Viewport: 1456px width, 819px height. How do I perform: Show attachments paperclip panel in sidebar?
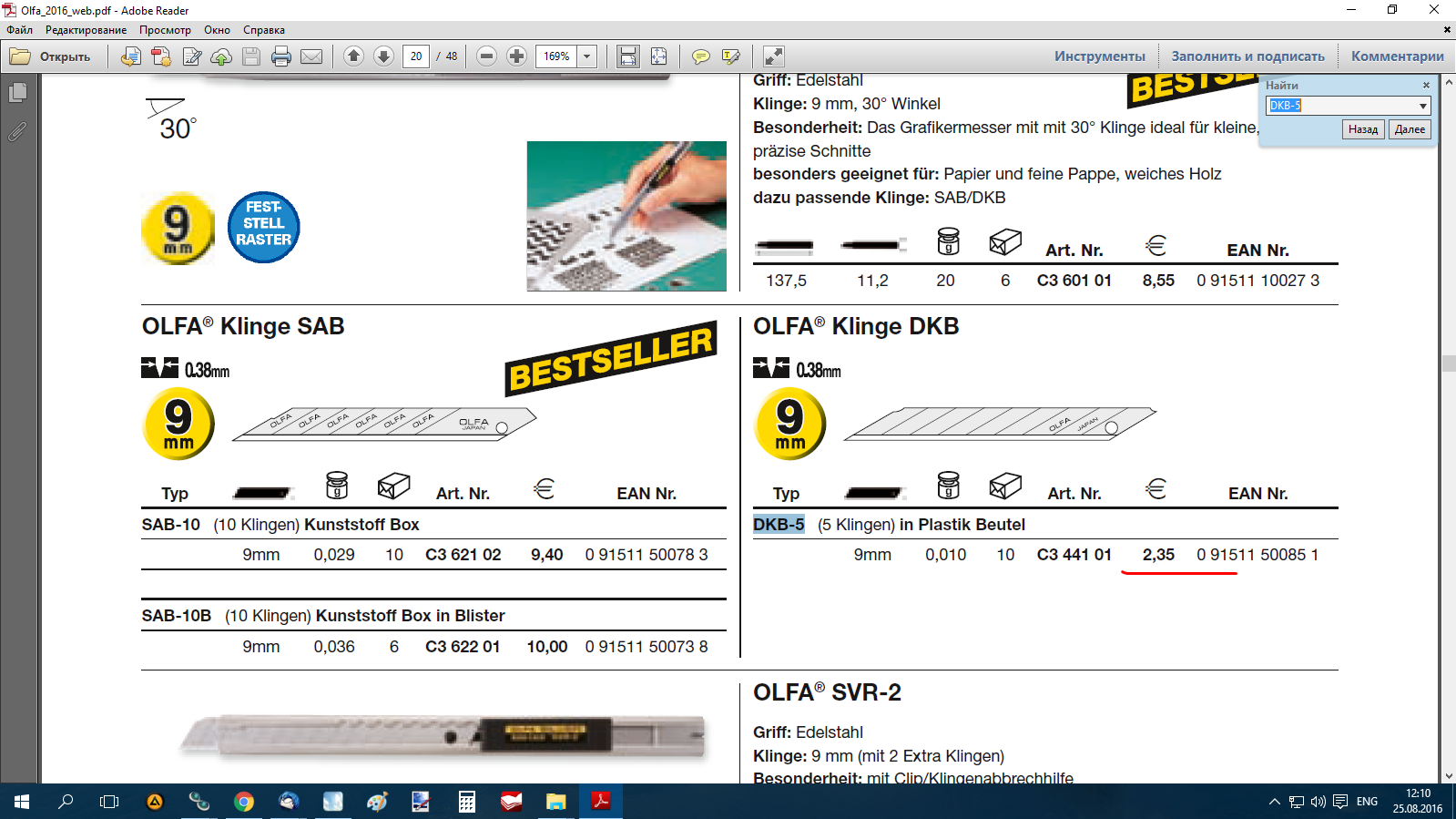(17, 132)
